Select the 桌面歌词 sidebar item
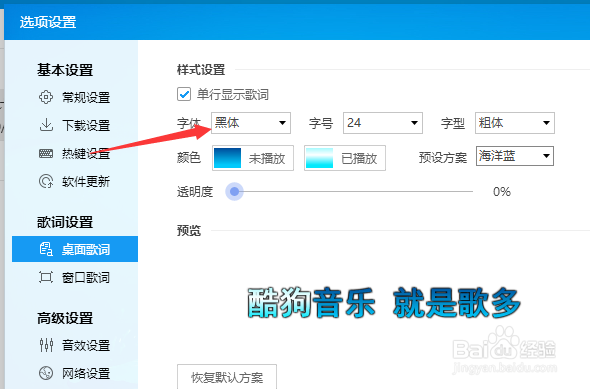The height and width of the screenshot is (389, 590). click(x=75, y=249)
